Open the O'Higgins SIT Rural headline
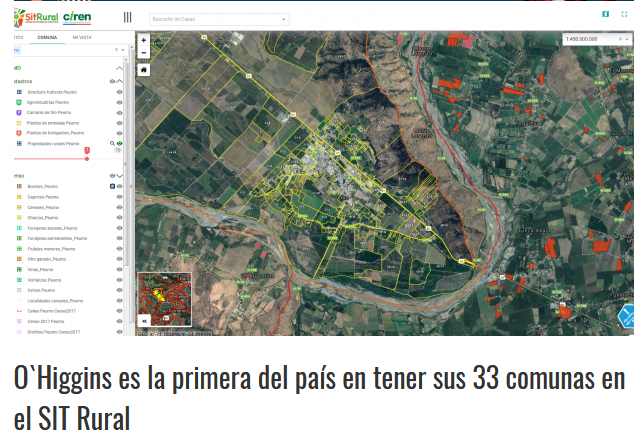 (319, 397)
